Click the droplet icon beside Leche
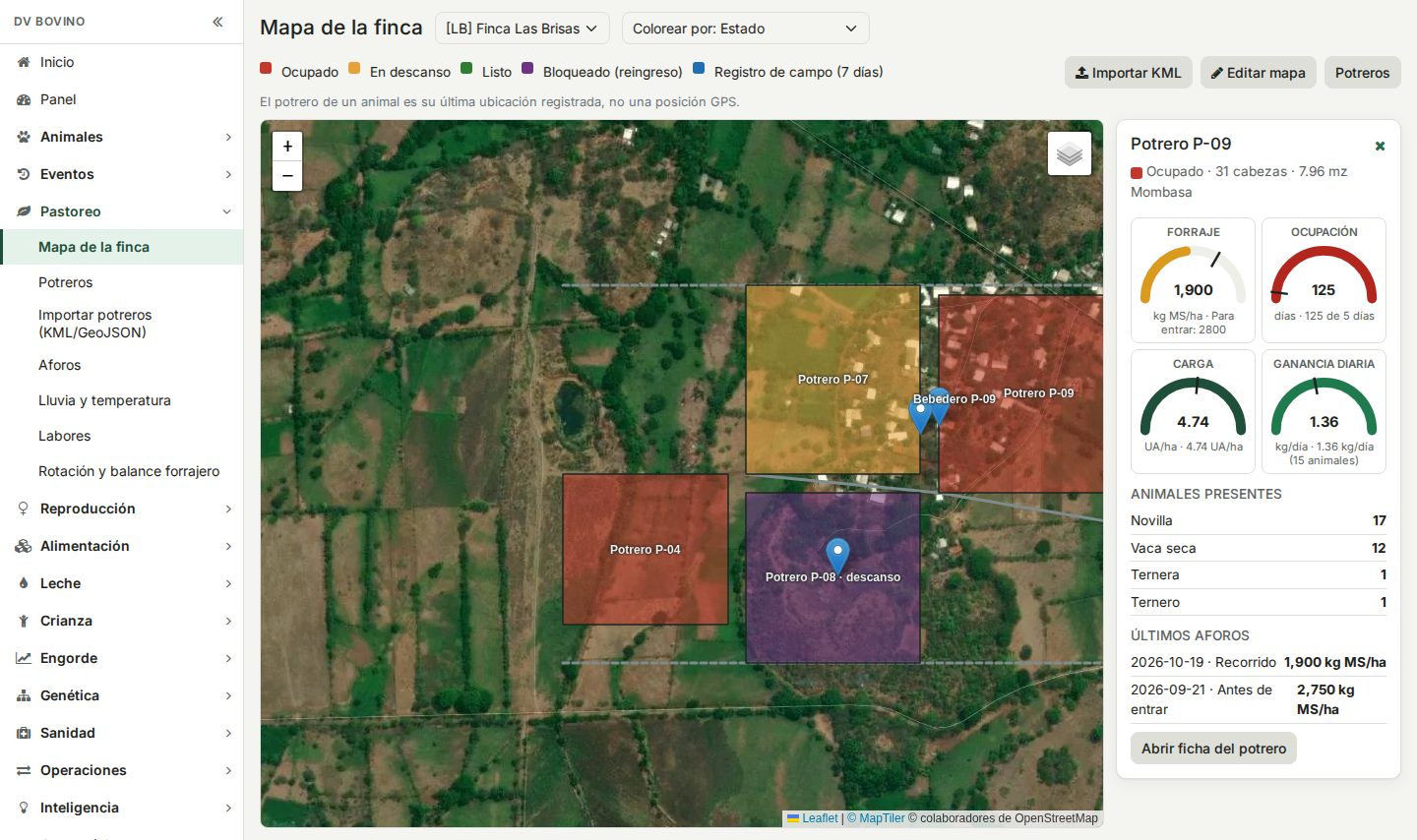This screenshot has width=1417, height=840. [24, 583]
